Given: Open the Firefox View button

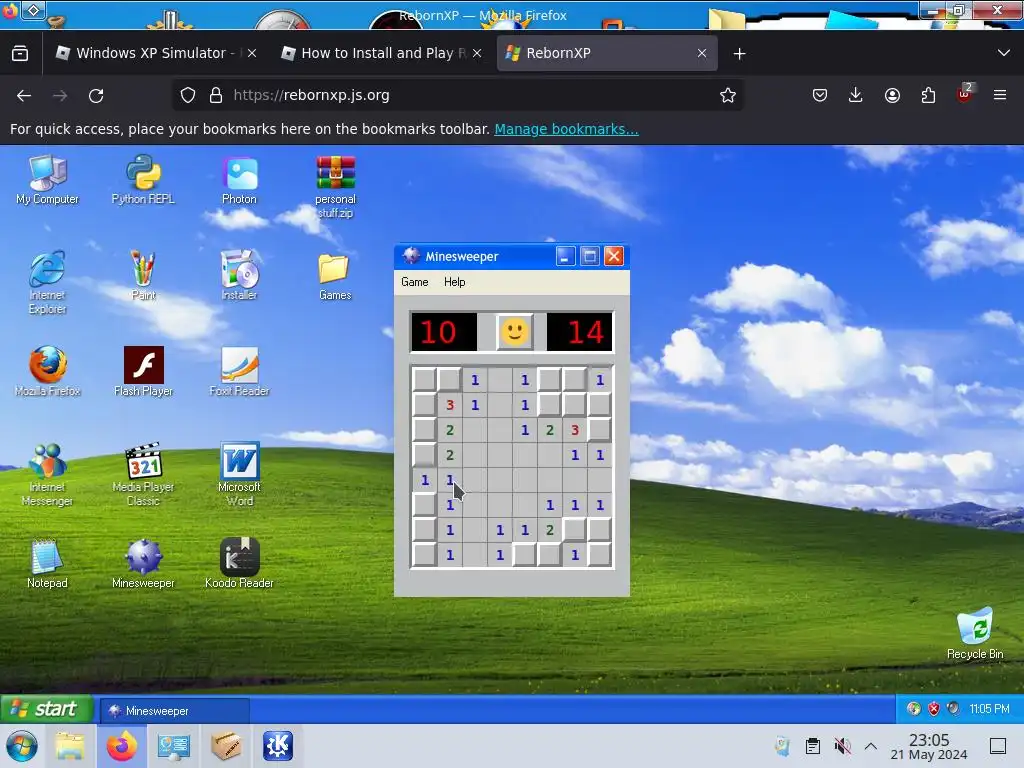Looking at the screenshot, I should point(20,53).
